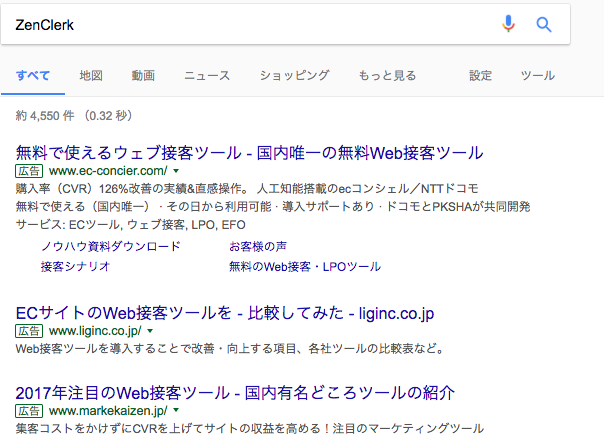This screenshot has height=448, width=604.
Task: Click the www.markekaizen.jp/ green URL text
Action: point(108,411)
